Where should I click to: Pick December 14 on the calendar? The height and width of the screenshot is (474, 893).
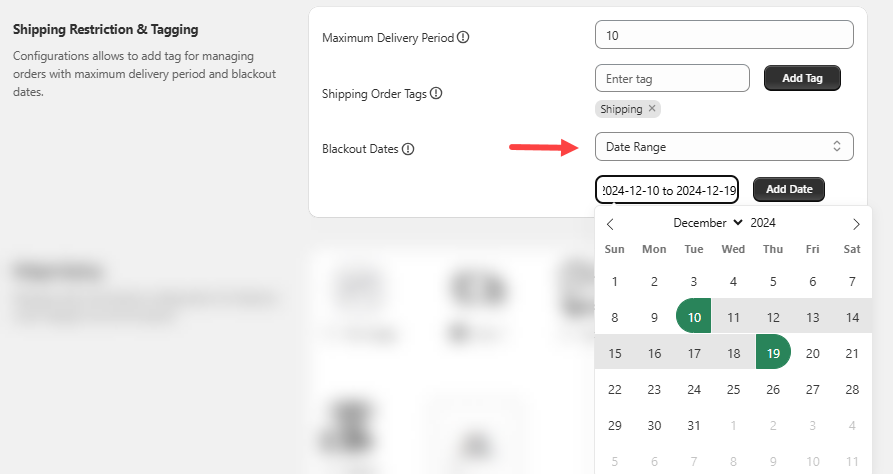(852, 318)
